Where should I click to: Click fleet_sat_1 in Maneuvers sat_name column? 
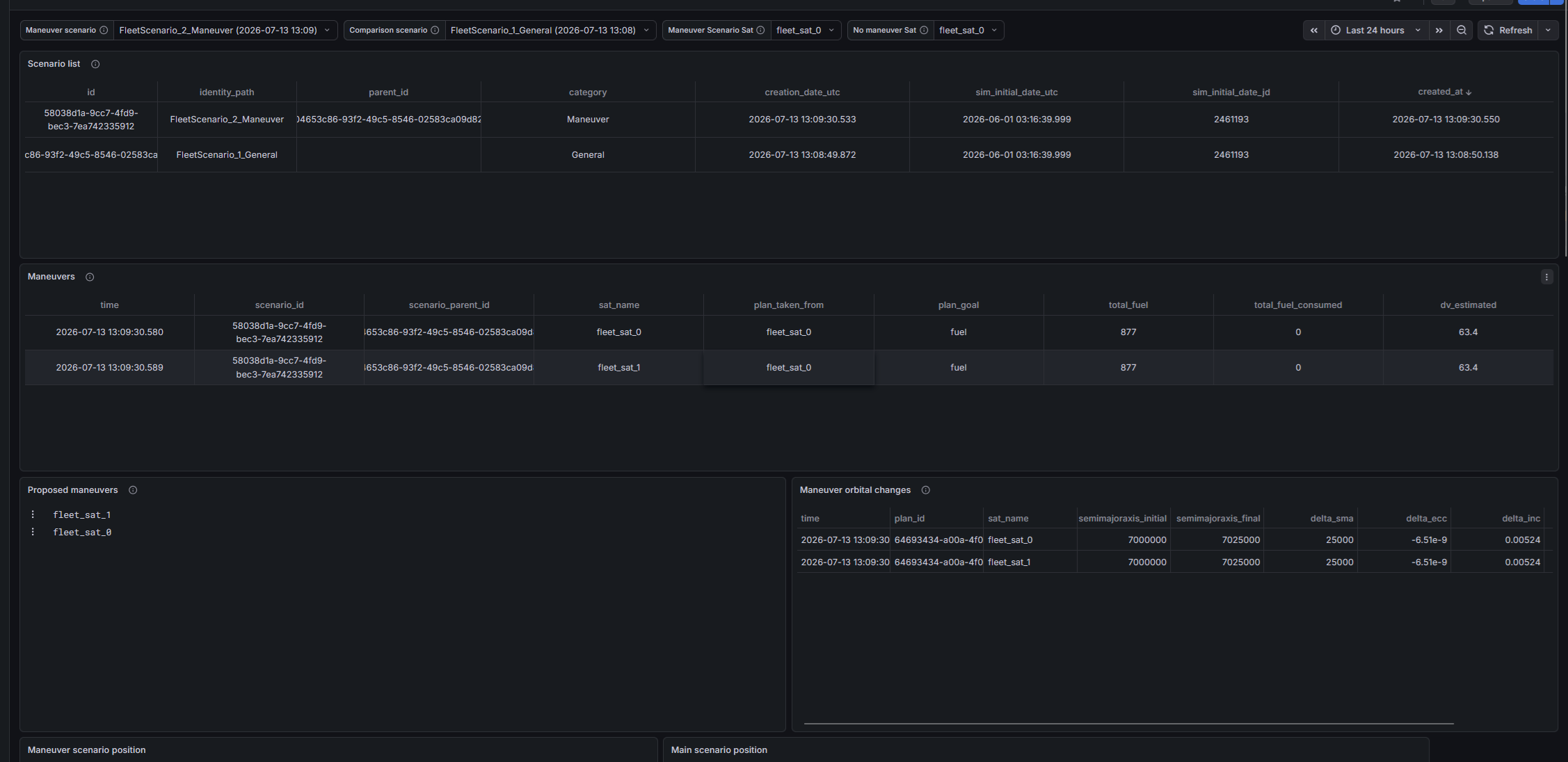618,367
